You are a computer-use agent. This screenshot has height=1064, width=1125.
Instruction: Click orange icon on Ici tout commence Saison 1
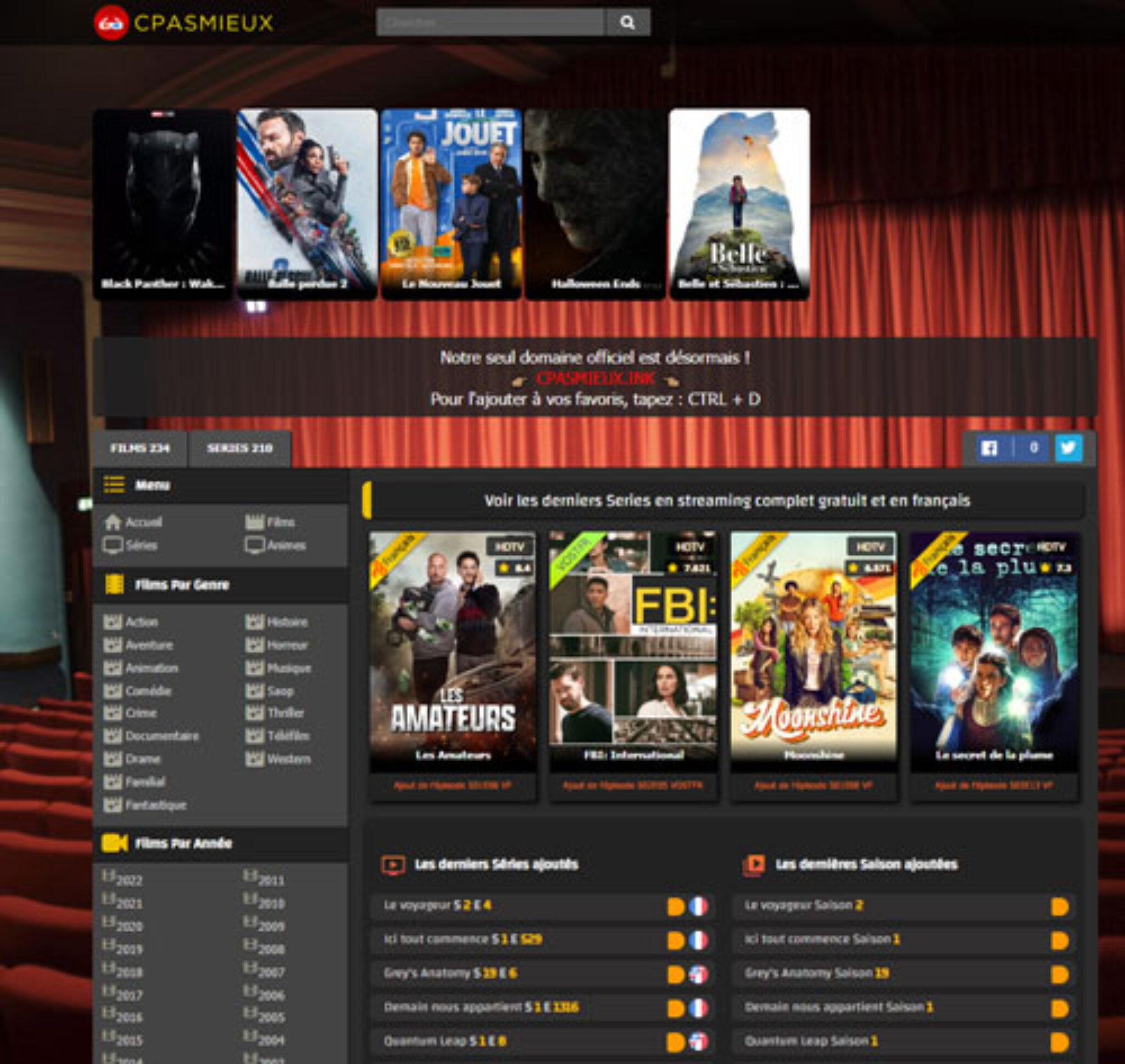pyautogui.click(x=1059, y=940)
